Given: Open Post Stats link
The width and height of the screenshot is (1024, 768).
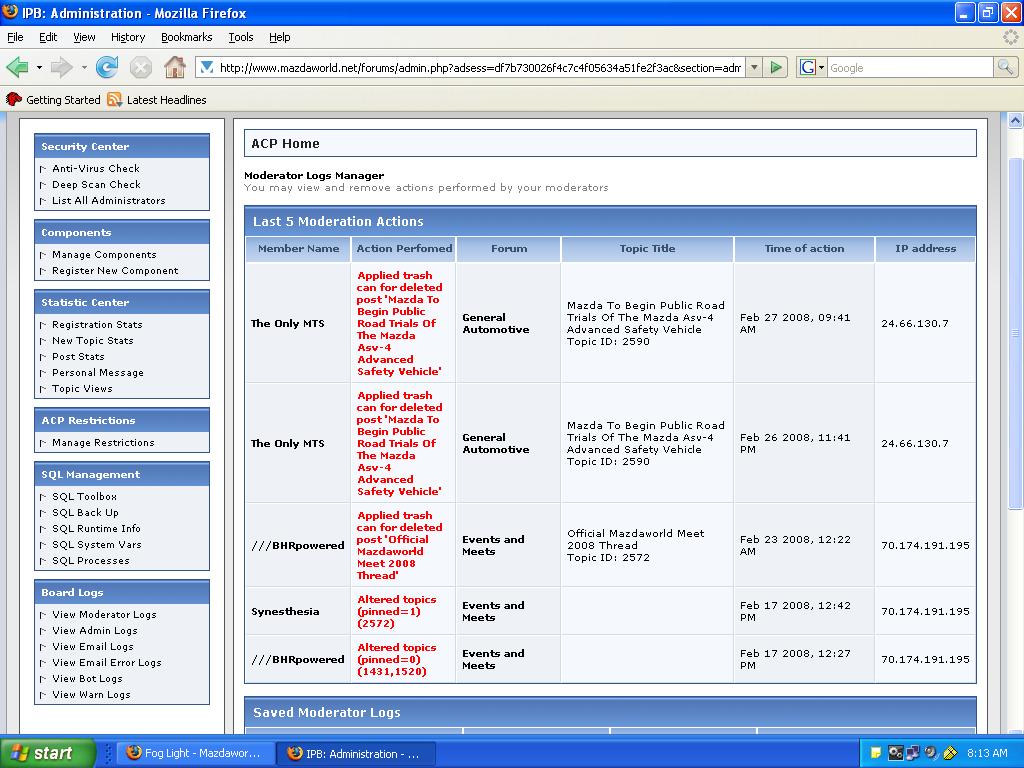Looking at the screenshot, I should tap(78, 357).
